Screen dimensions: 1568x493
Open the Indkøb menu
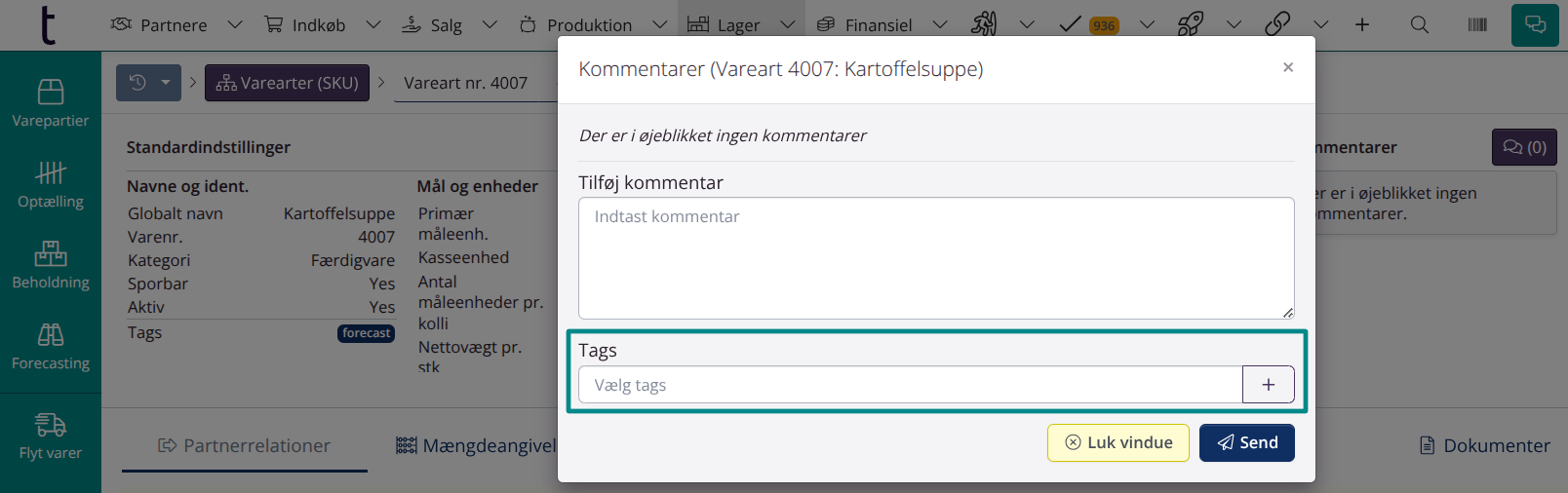(x=305, y=25)
